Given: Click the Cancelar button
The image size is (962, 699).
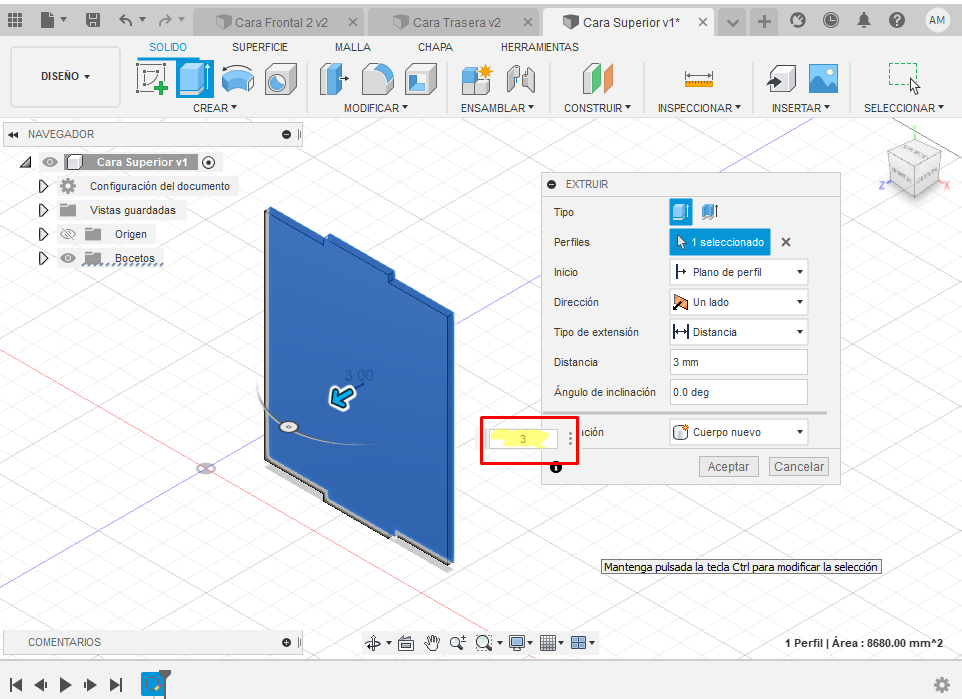Looking at the screenshot, I should click(799, 466).
